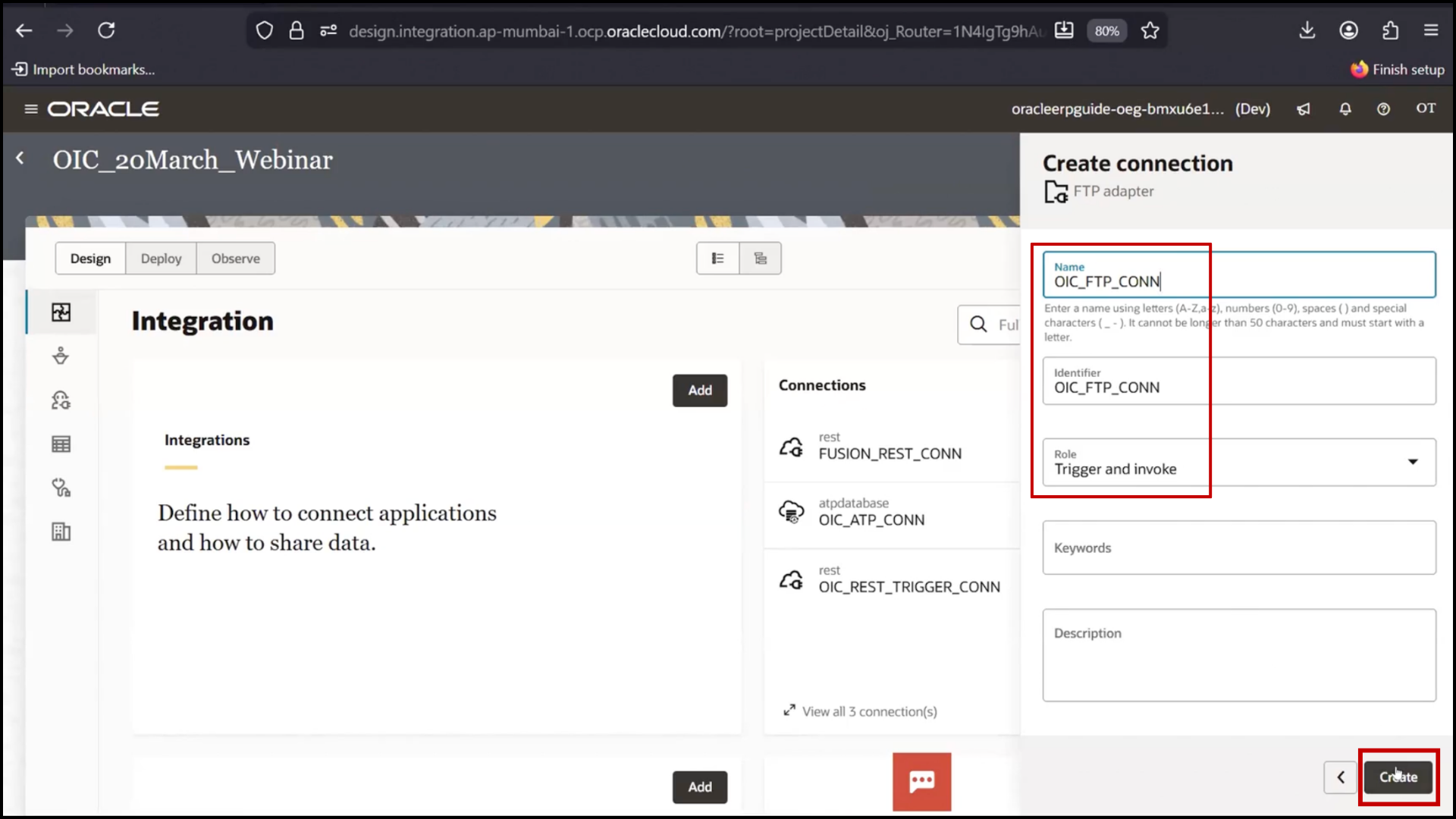
Task: Click the connection Name input field
Action: coord(1239,275)
